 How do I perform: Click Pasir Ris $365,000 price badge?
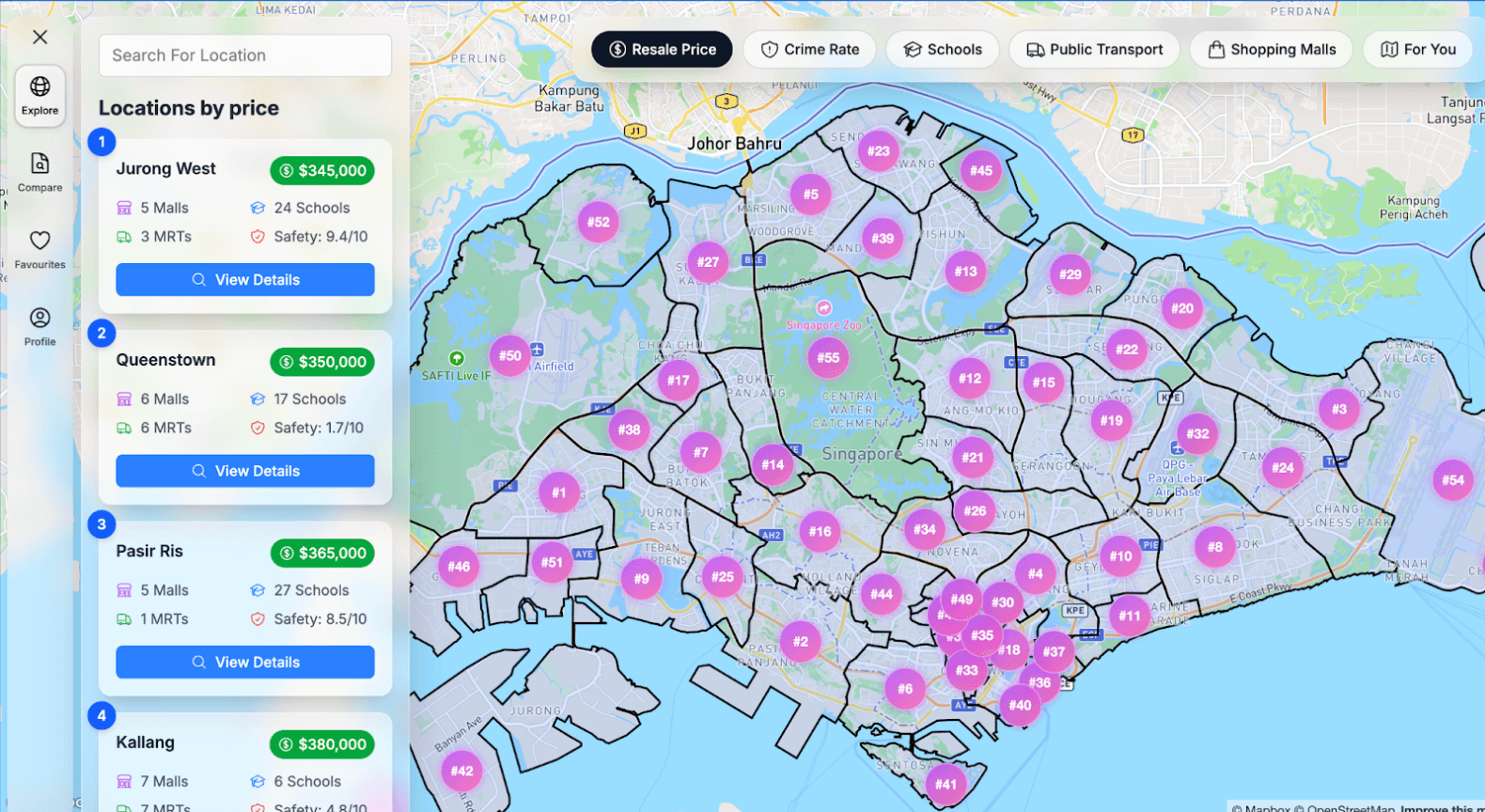pos(322,554)
